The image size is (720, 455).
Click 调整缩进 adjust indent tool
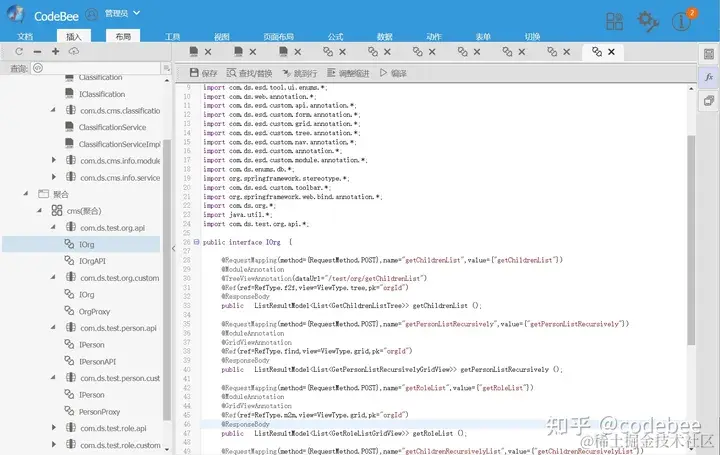point(348,73)
